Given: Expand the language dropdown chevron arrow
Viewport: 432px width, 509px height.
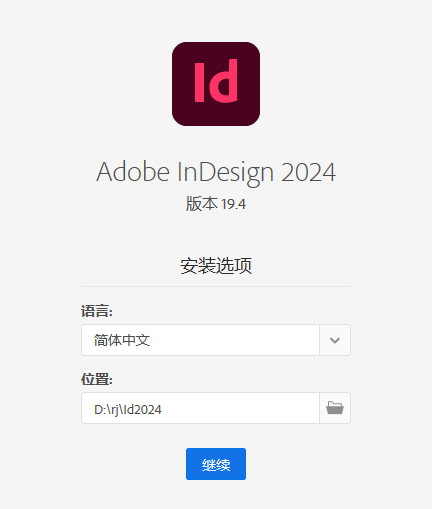Looking at the screenshot, I should click(x=335, y=340).
